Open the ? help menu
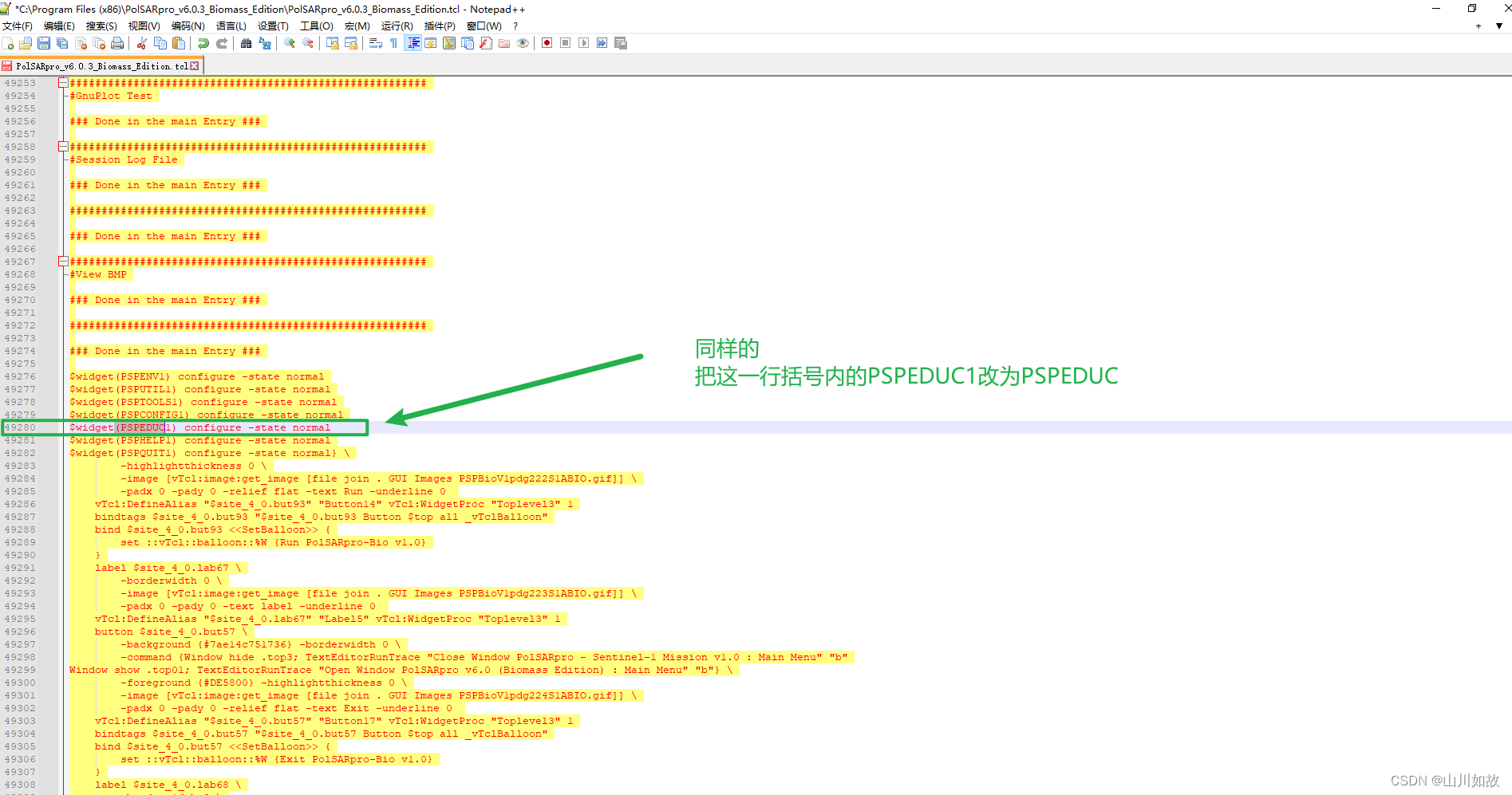Screen dimensions: 1512x795 tap(515, 26)
